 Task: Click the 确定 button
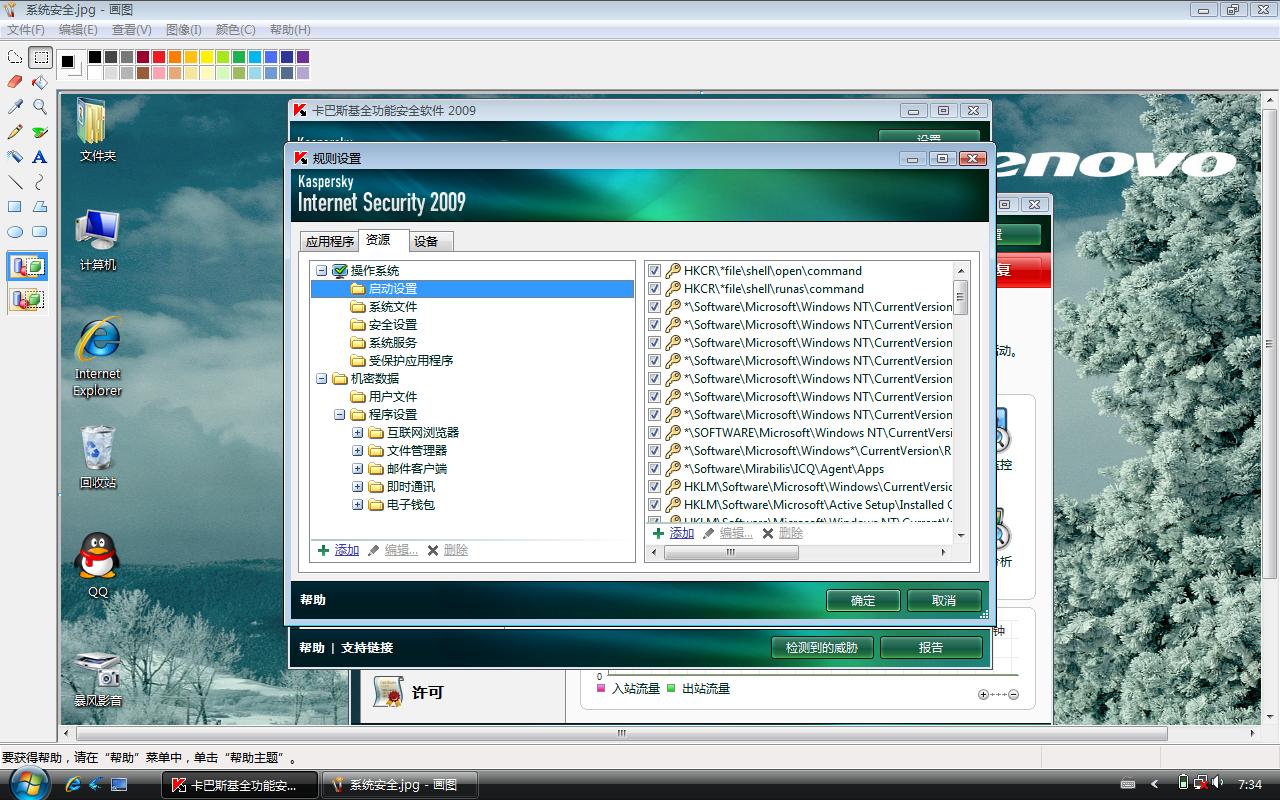[x=862, y=600]
